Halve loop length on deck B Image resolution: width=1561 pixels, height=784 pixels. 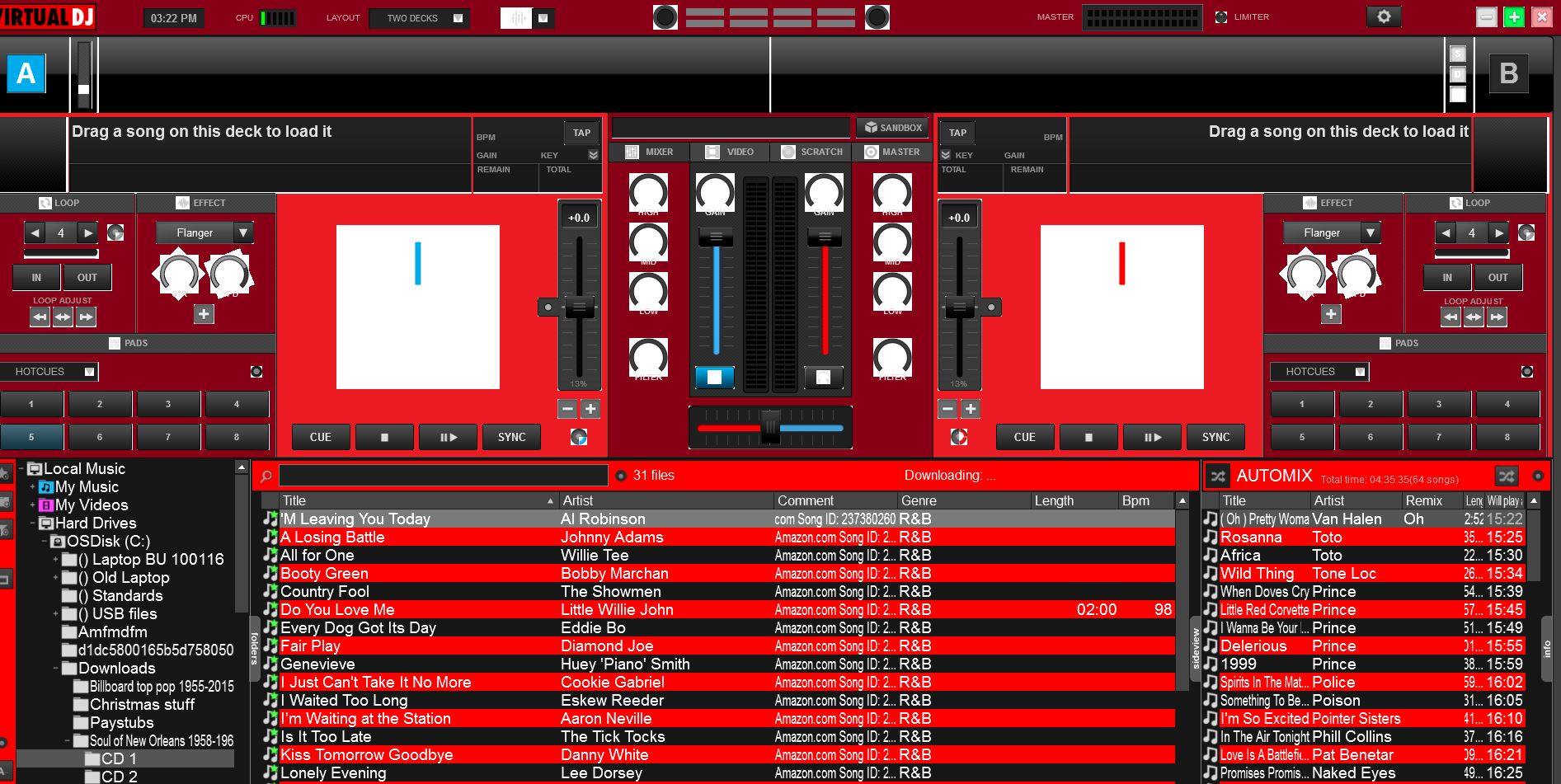pyautogui.click(x=1446, y=233)
